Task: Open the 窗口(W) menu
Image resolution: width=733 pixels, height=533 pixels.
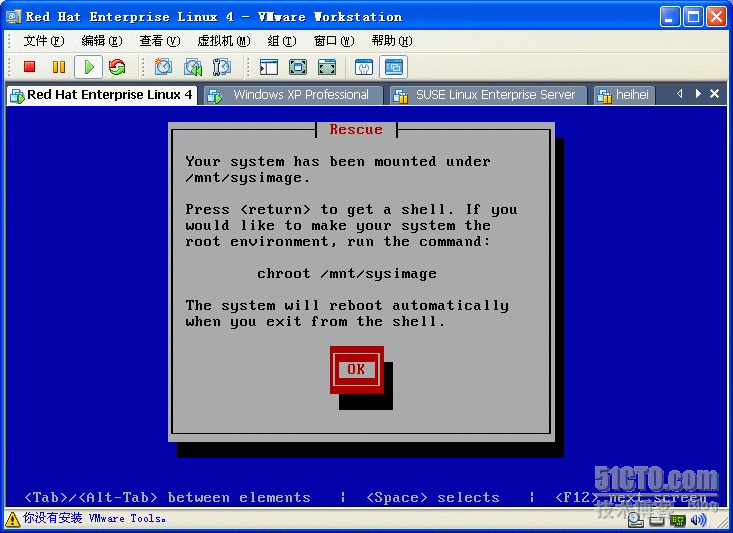Action: [334, 41]
